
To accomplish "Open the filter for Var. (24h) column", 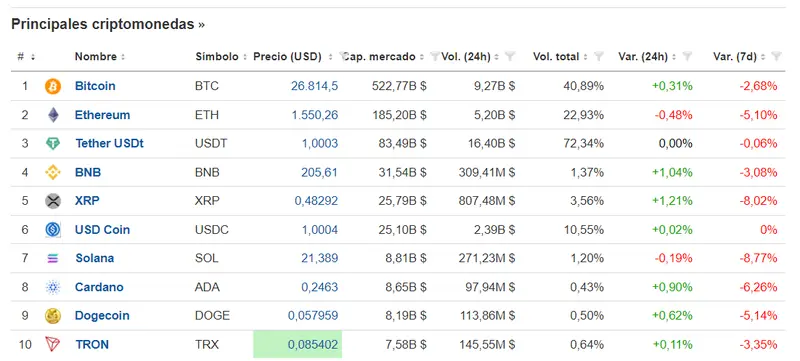I will pos(687,57).
